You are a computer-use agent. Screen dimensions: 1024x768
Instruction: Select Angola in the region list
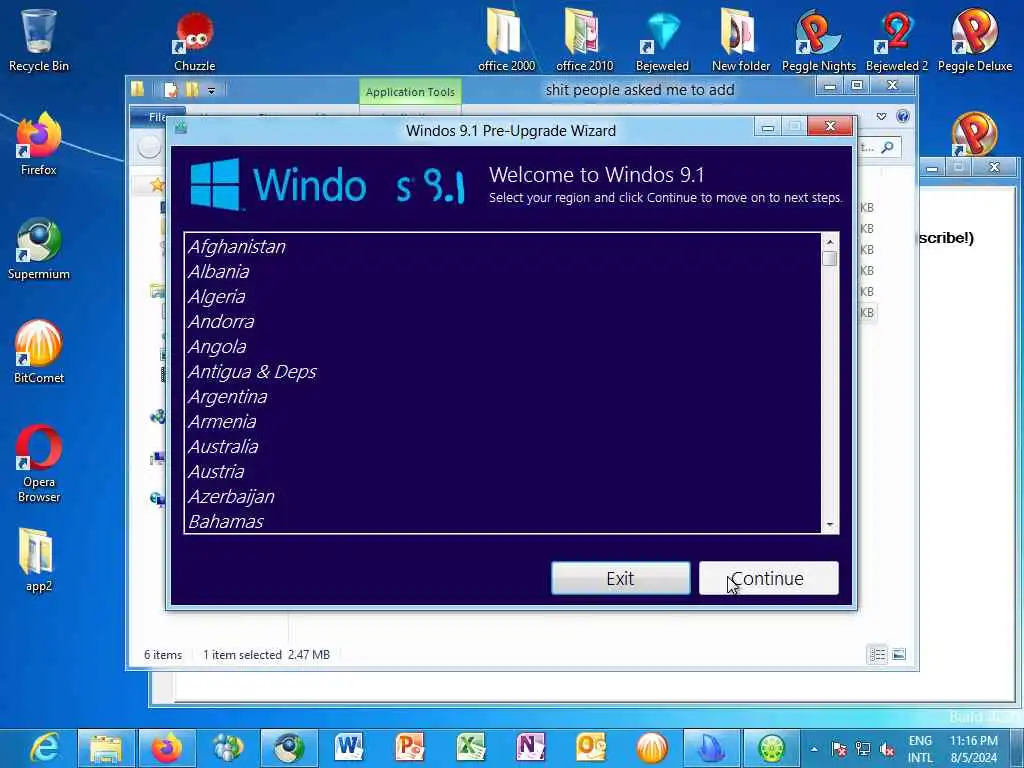502,347
